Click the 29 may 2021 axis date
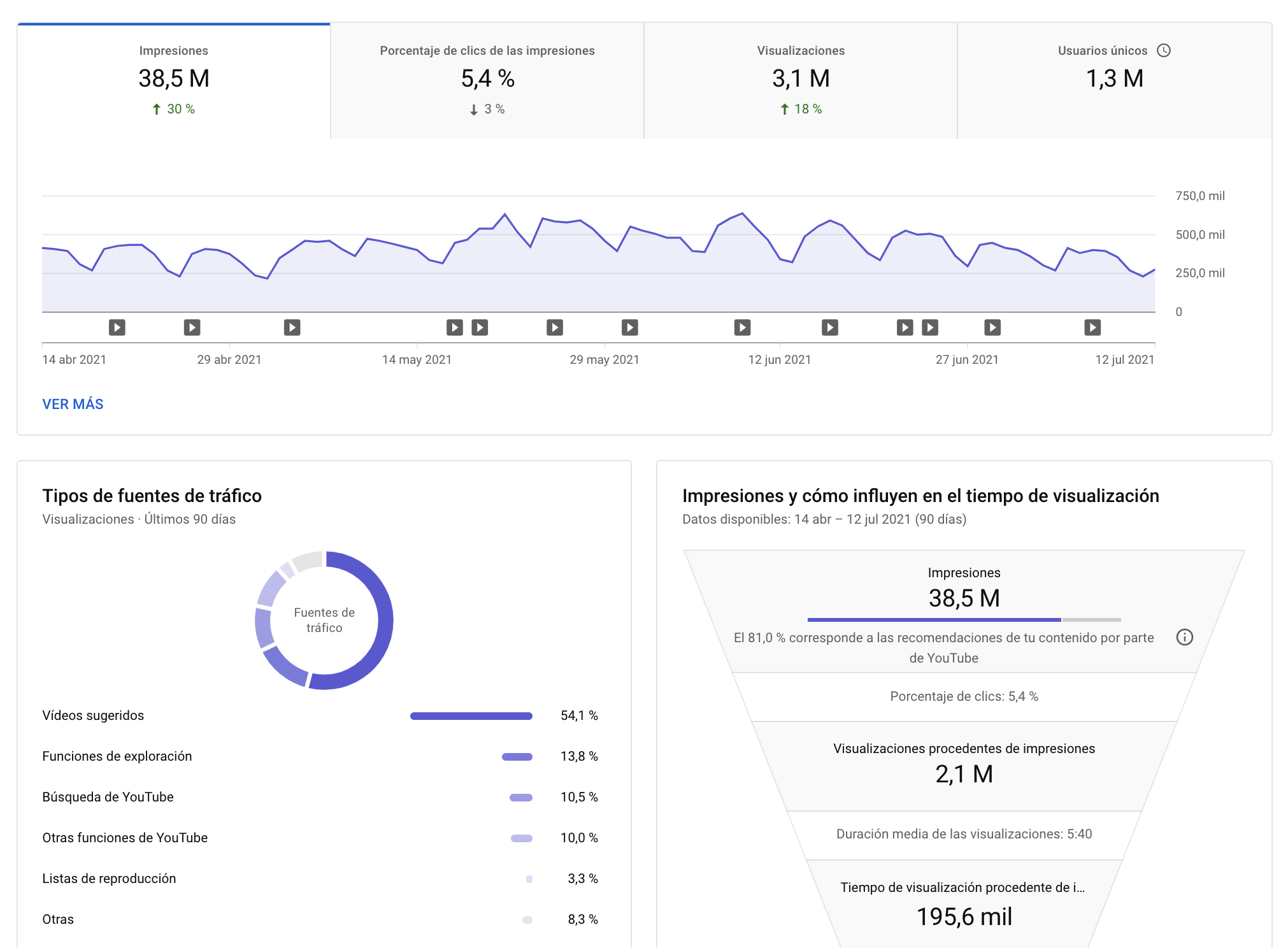 [x=605, y=359]
